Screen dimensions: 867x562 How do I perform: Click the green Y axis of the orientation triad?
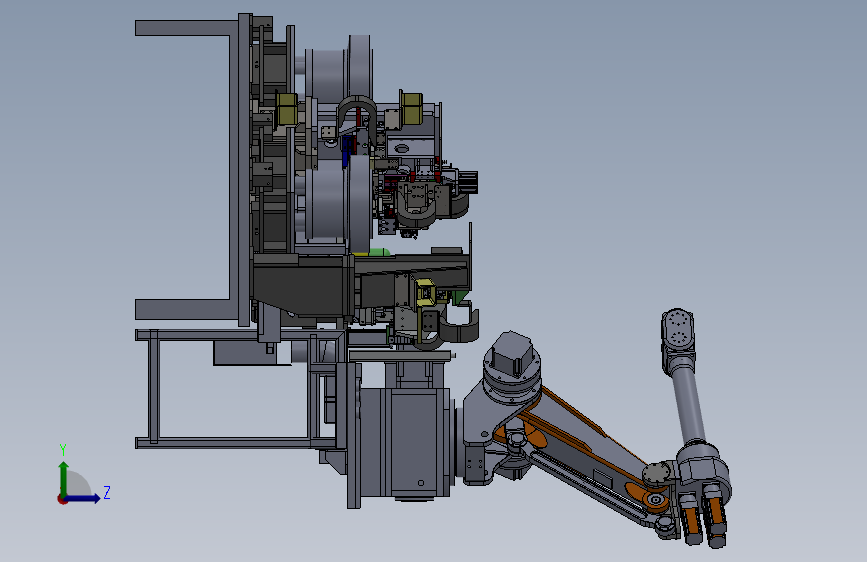click(64, 478)
